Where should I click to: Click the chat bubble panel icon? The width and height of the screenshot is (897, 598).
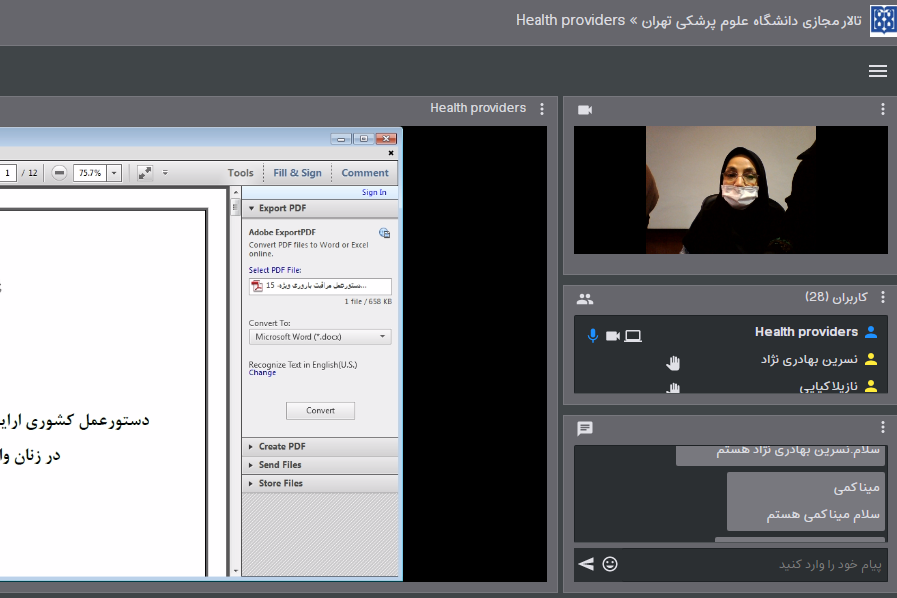click(x=585, y=428)
